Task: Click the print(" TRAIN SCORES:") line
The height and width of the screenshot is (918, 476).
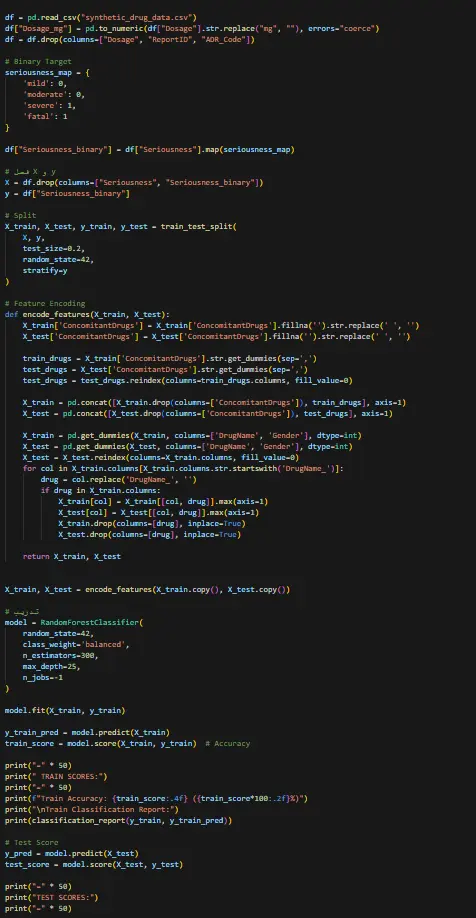Action: pyautogui.click(x=56, y=776)
